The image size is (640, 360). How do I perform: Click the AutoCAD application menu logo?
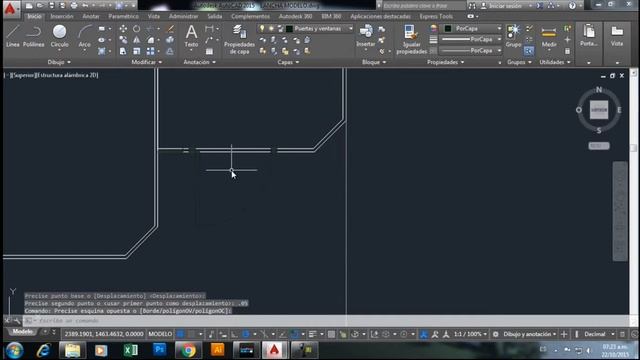(x=10, y=9)
